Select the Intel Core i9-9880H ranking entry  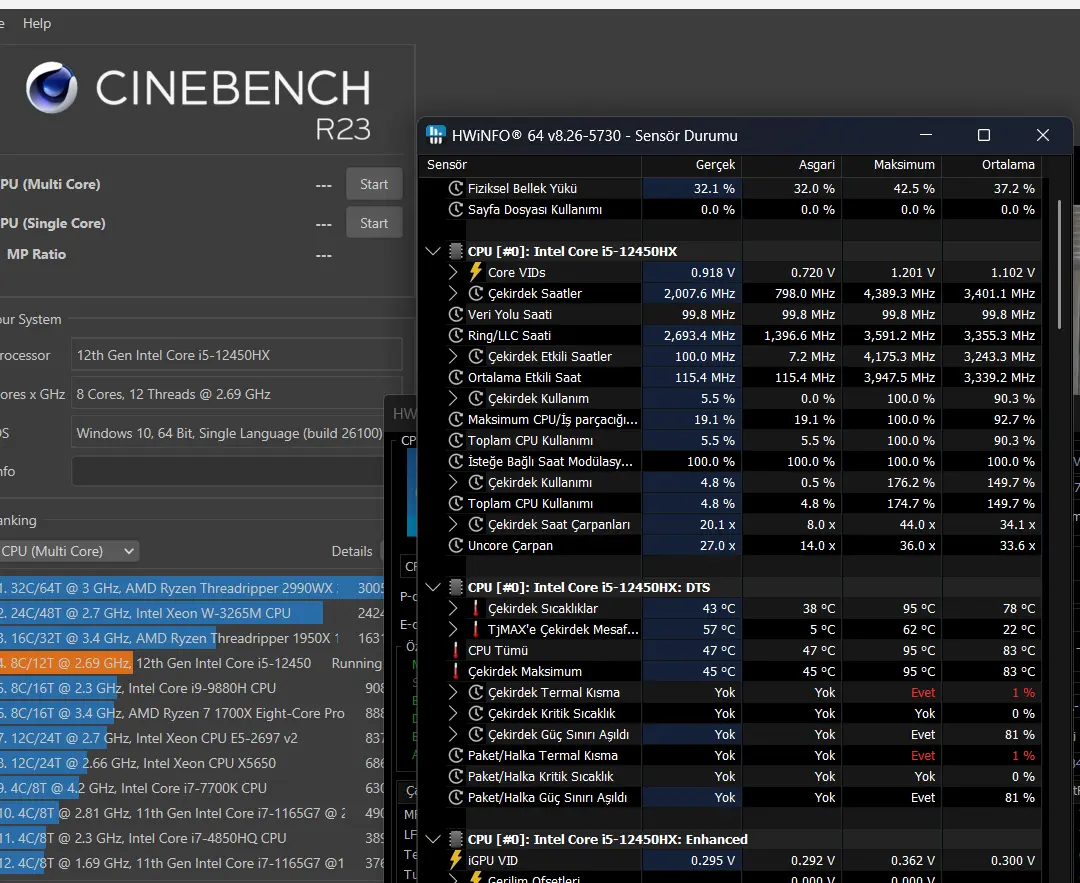pyautogui.click(x=191, y=688)
